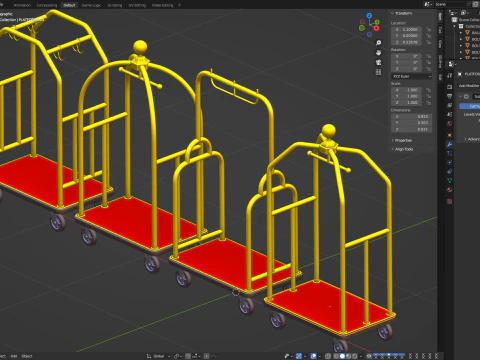Image resolution: width=480 pixels, height=360 pixels.
Task: Lock the Location X axis
Action: [x=429, y=29]
